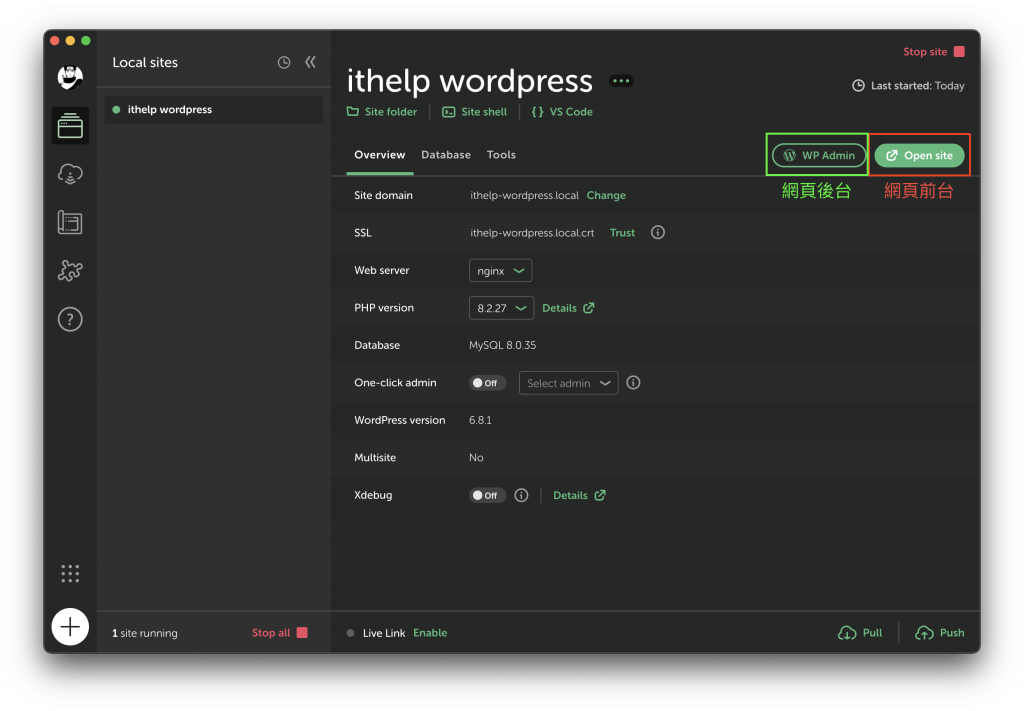Open the apps grid icon in sidebar

(x=70, y=573)
